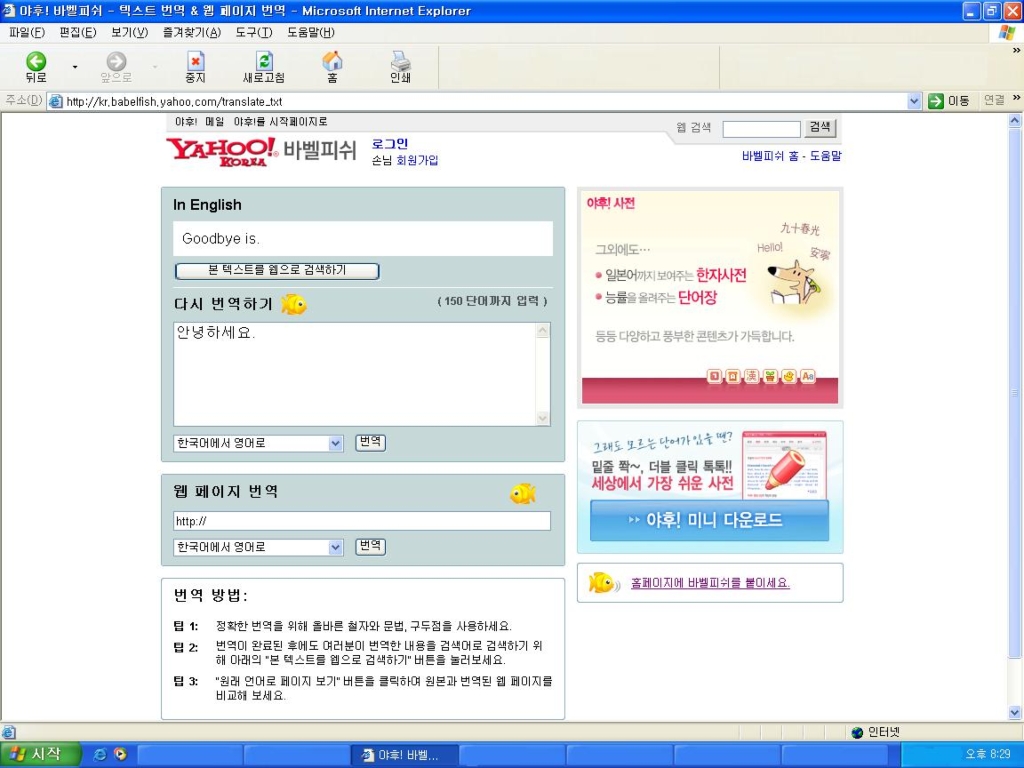Click the 회원가입 link
Viewport: 1024px width, 768px height.
tap(417, 160)
